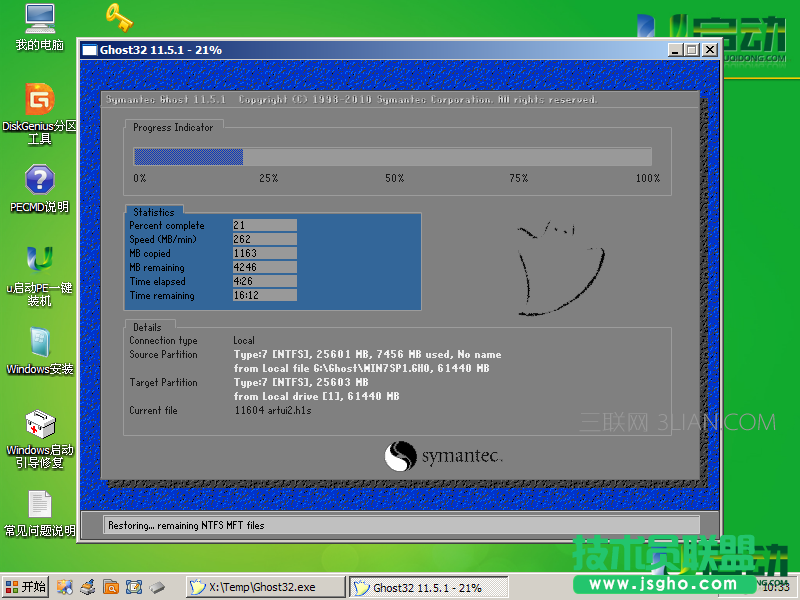Open the My Computer (我的电脑) desktop icon
The image size is (800, 600).
pyautogui.click(x=40, y=27)
